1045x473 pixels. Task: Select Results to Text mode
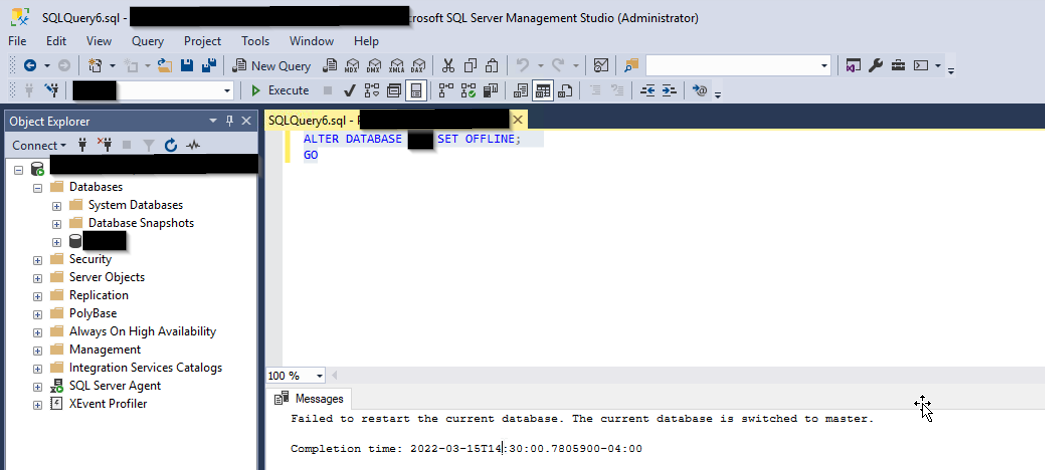pos(521,90)
